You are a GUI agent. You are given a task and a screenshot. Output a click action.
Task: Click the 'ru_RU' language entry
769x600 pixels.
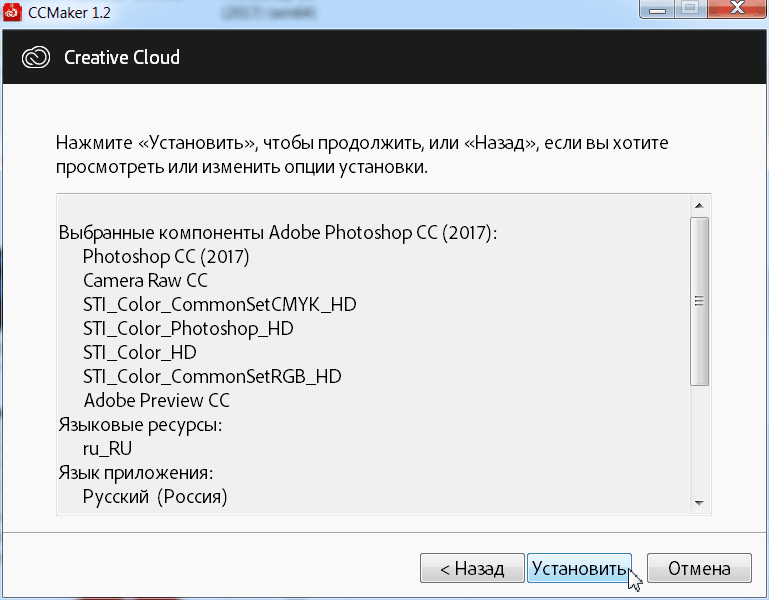pyautogui.click(x=107, y=449)
